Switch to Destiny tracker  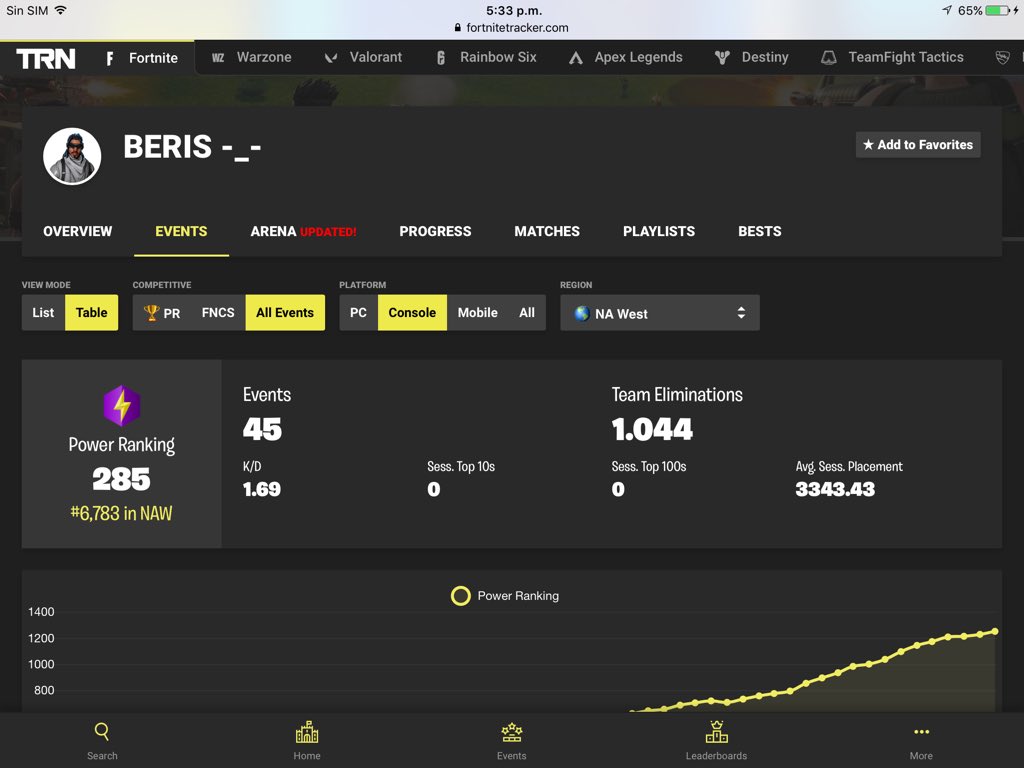pyautogui.click(x=752, y=57)
